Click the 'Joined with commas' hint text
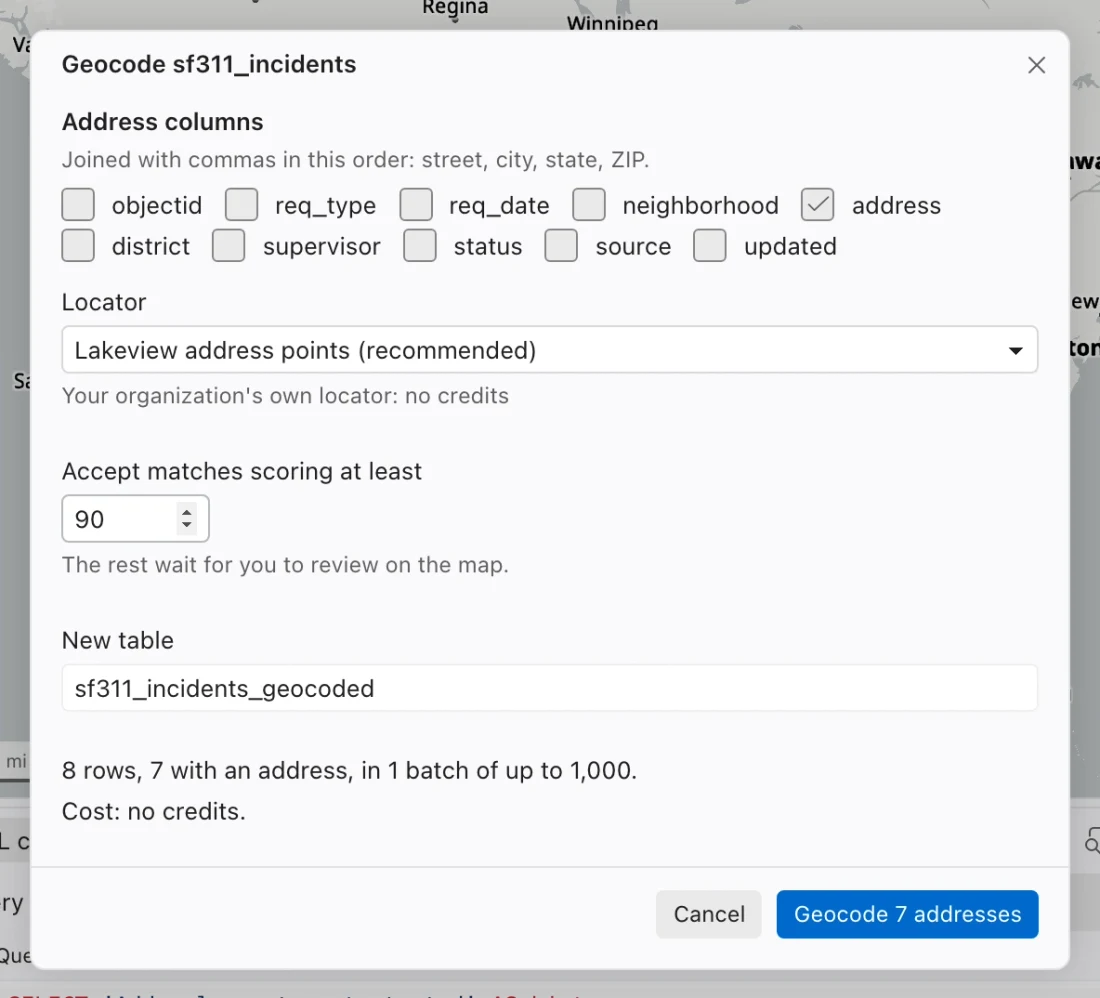 (x=356, y=160)
